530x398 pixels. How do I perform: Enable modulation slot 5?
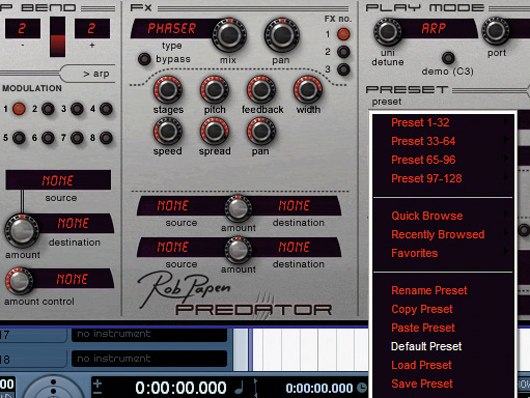(x=19, y=138)
